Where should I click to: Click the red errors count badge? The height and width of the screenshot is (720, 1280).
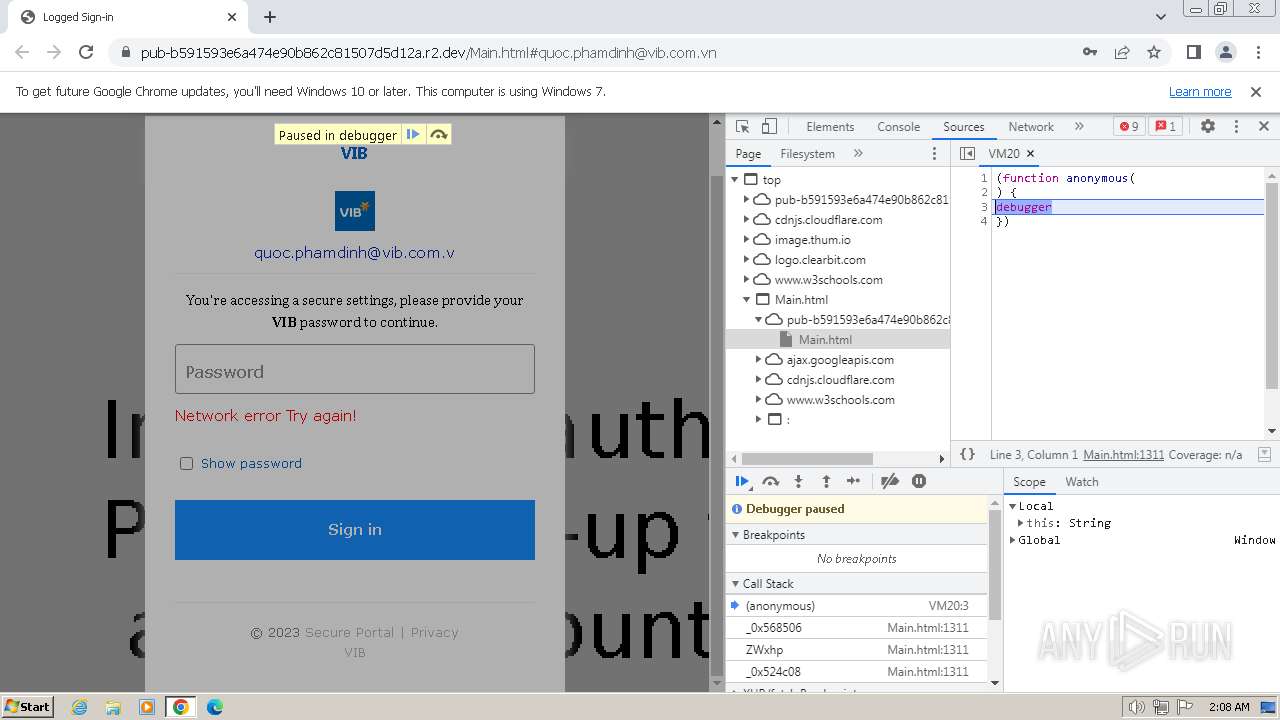pos(1129,126)
